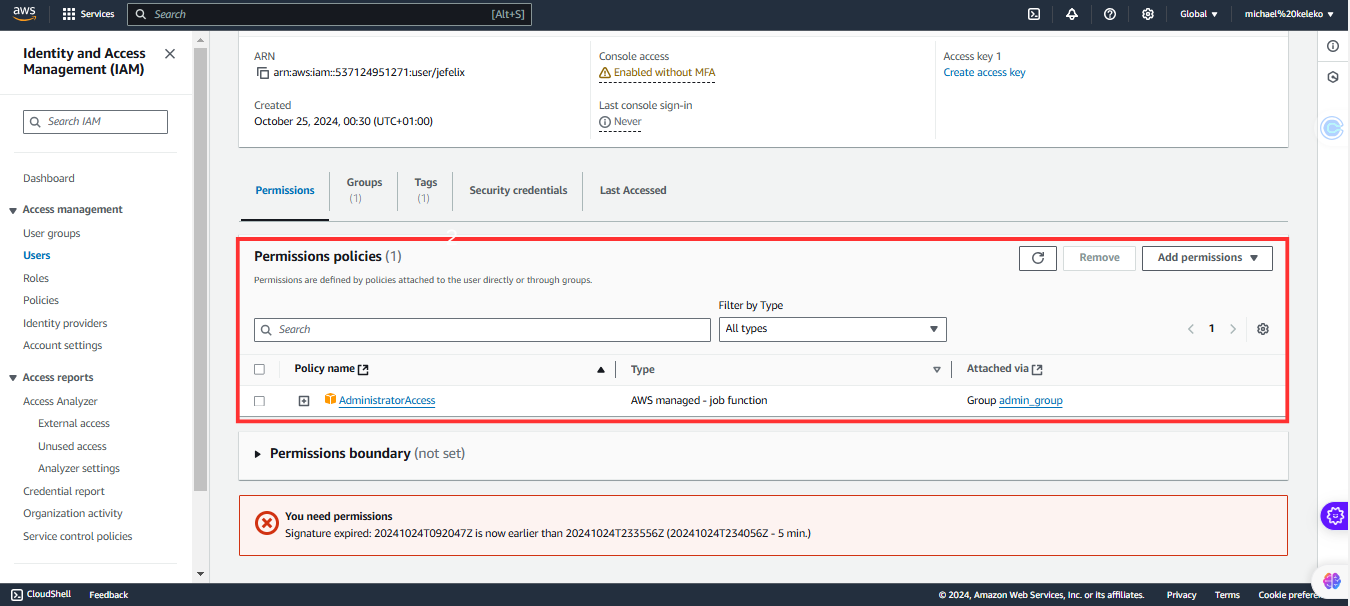The image size is (1350, 606).
Task: Click the policies Search field
Action: pyautogui.click(x=482, y=330)
